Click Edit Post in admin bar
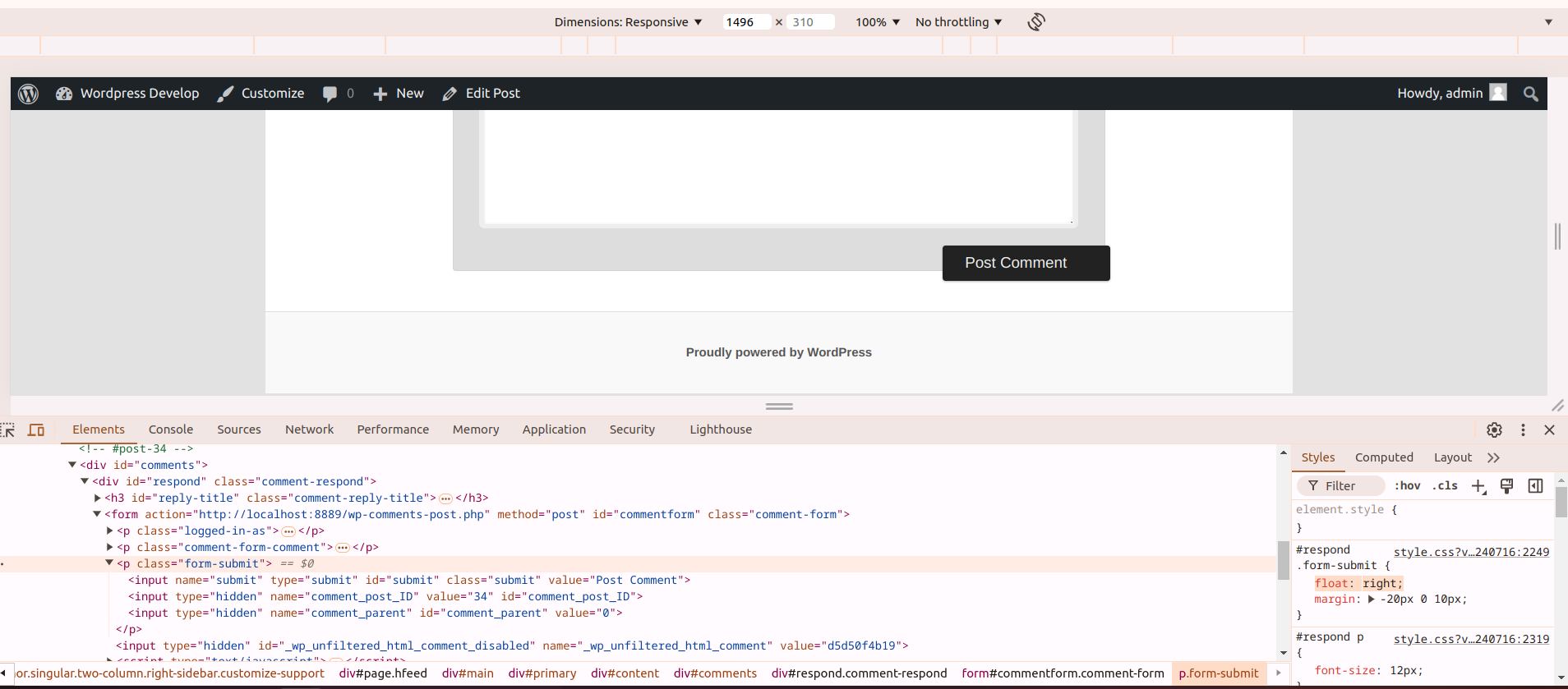 click(x=481, y=94)
